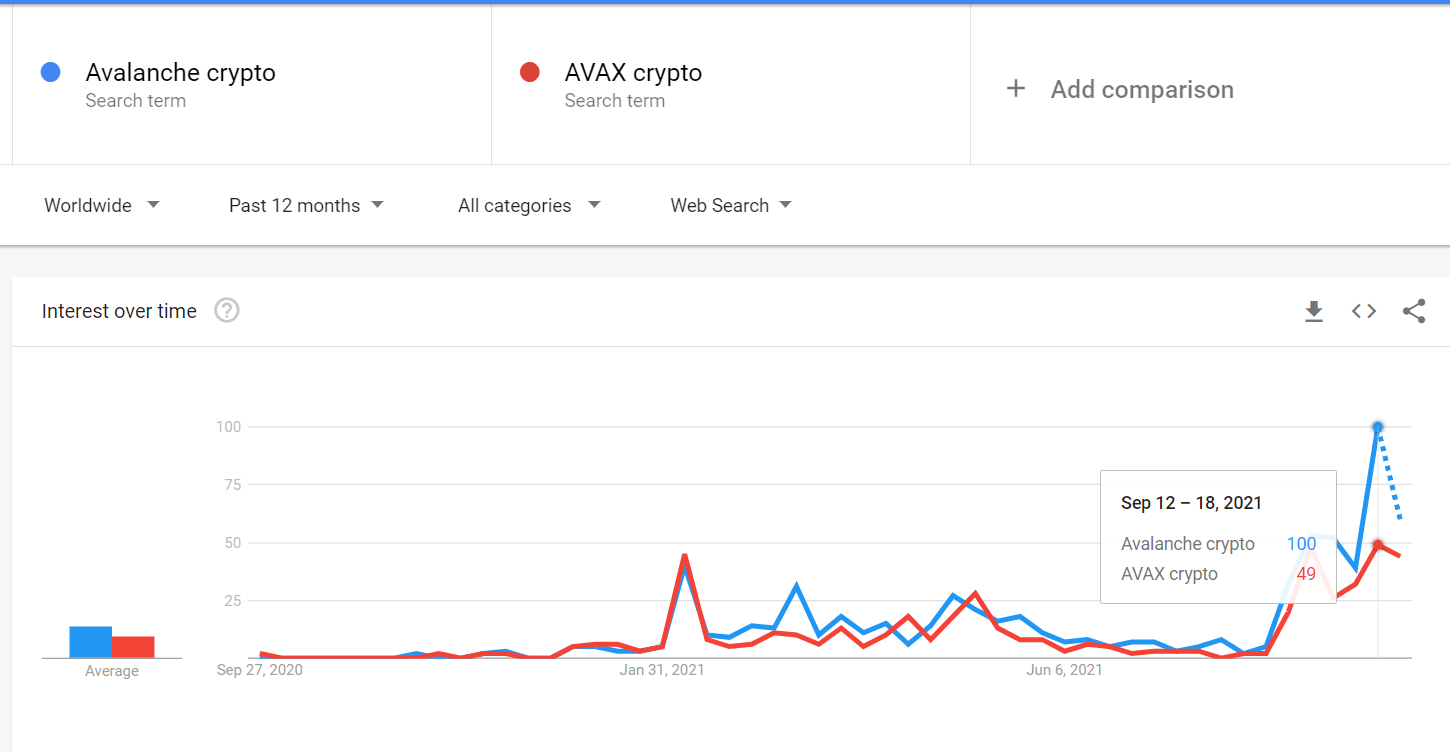Click the blue Average bar

[90, 642]
